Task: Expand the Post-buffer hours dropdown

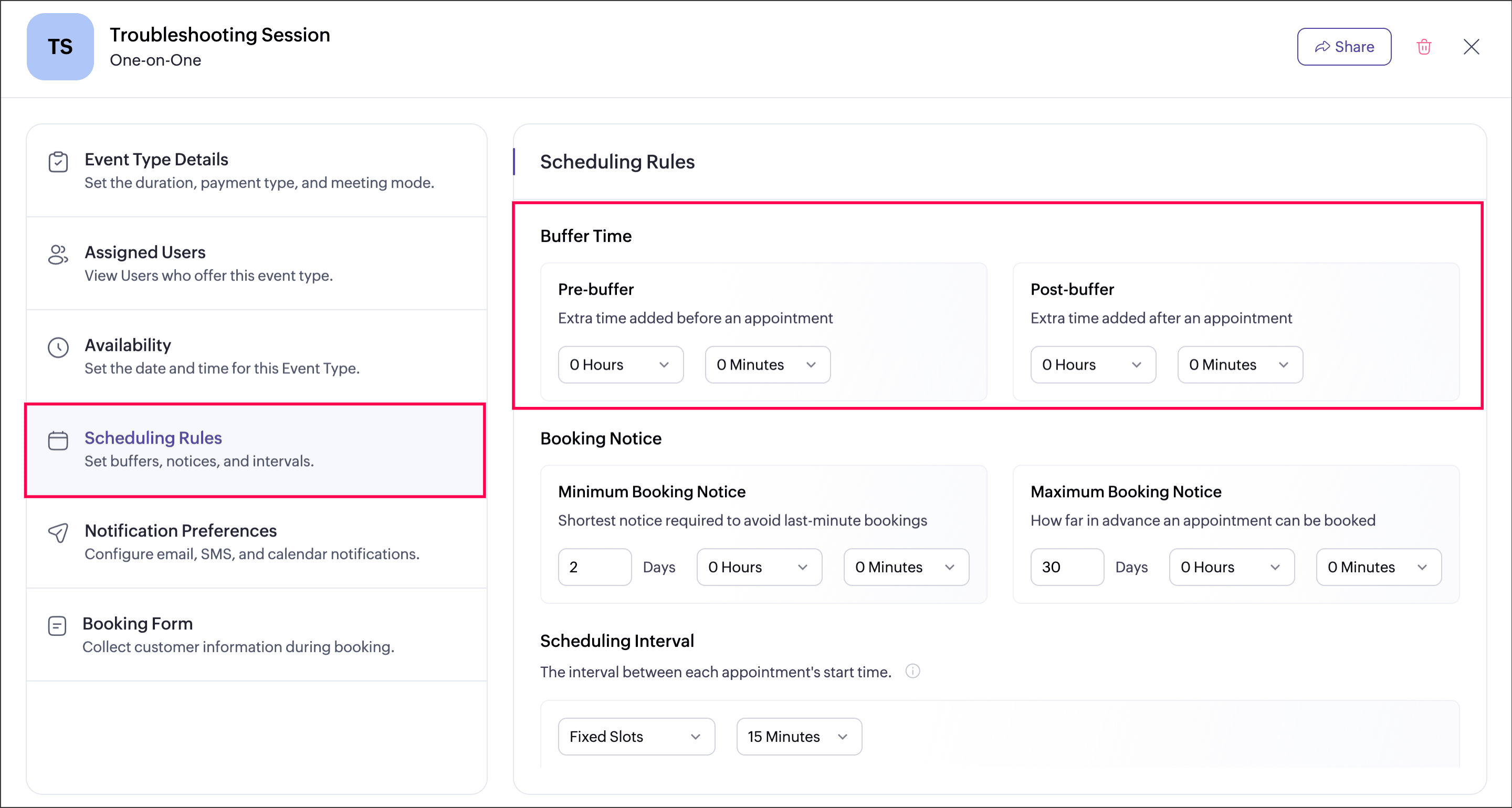Action: click(x=1093, y=364)
